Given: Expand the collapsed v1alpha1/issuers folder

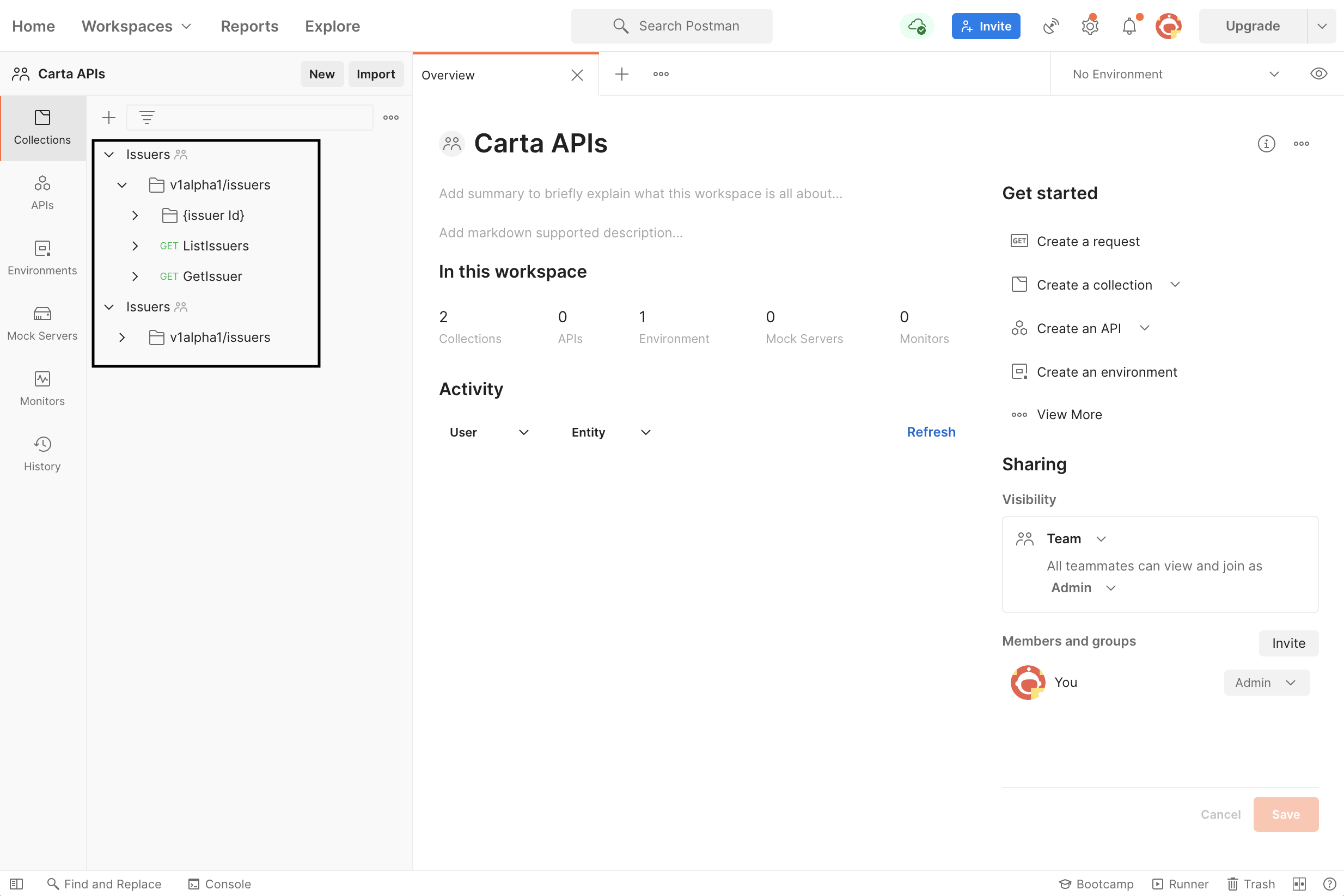Looking at the screenshot, I should click(122, 337).
